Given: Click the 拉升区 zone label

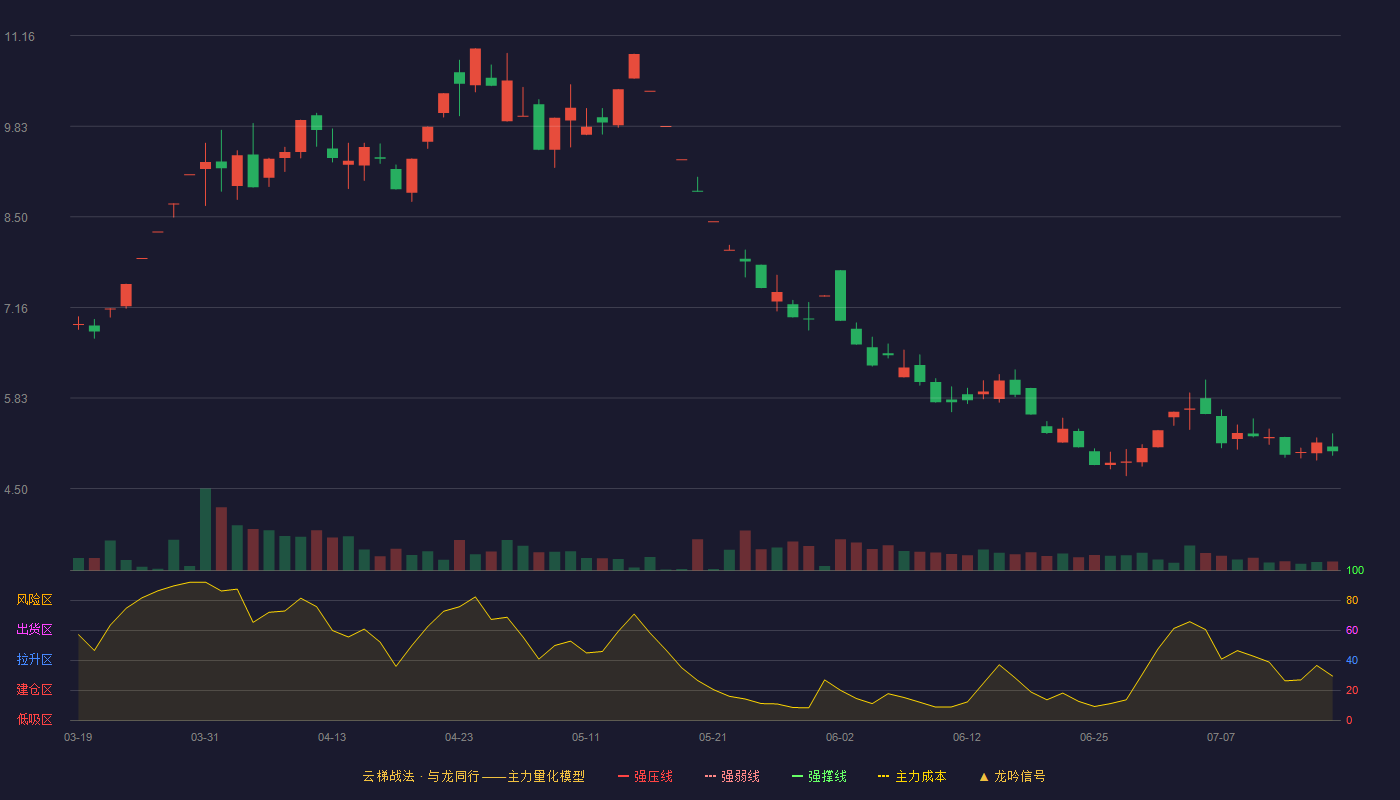Looking at the screenshot, I should pos(34,660).
